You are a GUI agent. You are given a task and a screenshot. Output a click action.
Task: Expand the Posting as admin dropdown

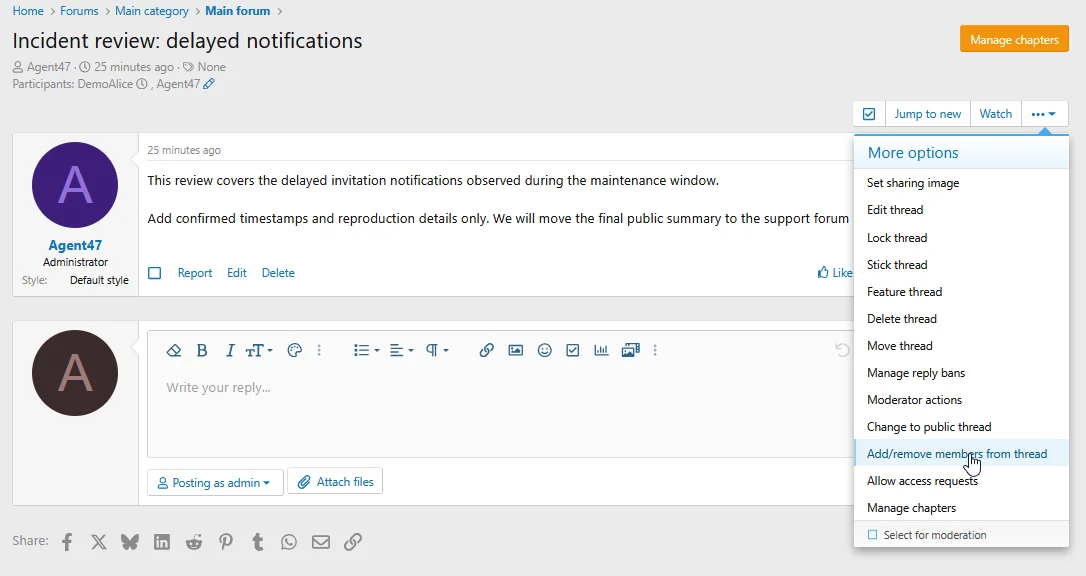(215, 483)
